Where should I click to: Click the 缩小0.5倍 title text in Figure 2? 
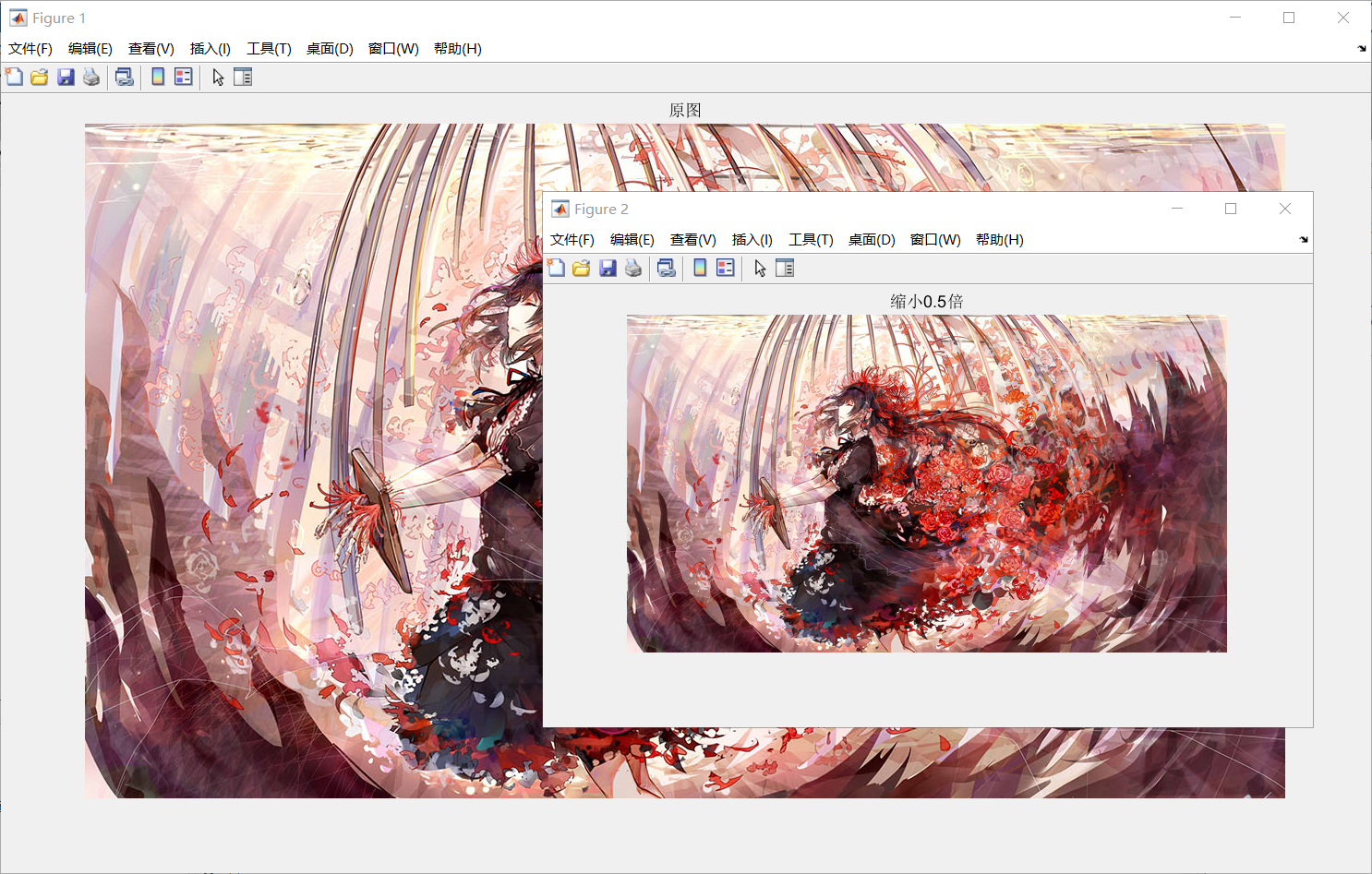coord(927,301)
